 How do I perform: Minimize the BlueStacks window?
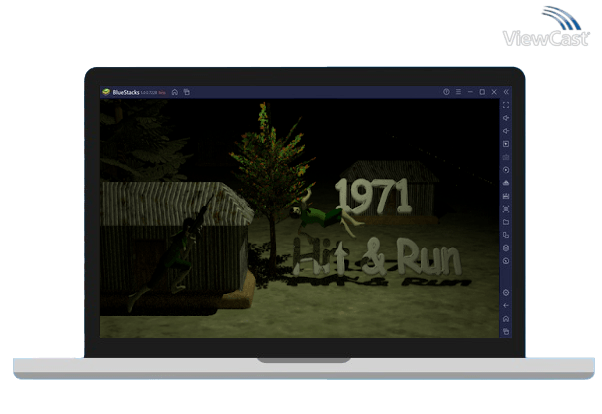[x=470, y=92]
